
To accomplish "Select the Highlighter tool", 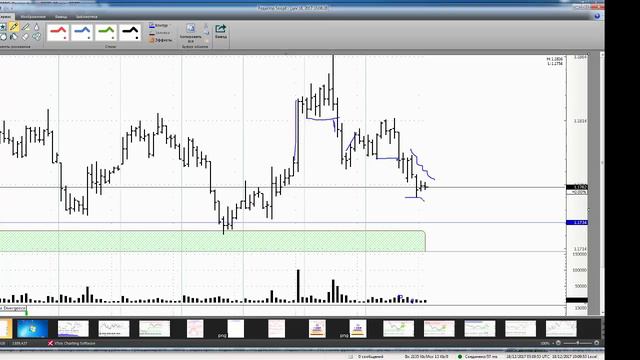I will (25, 27).
